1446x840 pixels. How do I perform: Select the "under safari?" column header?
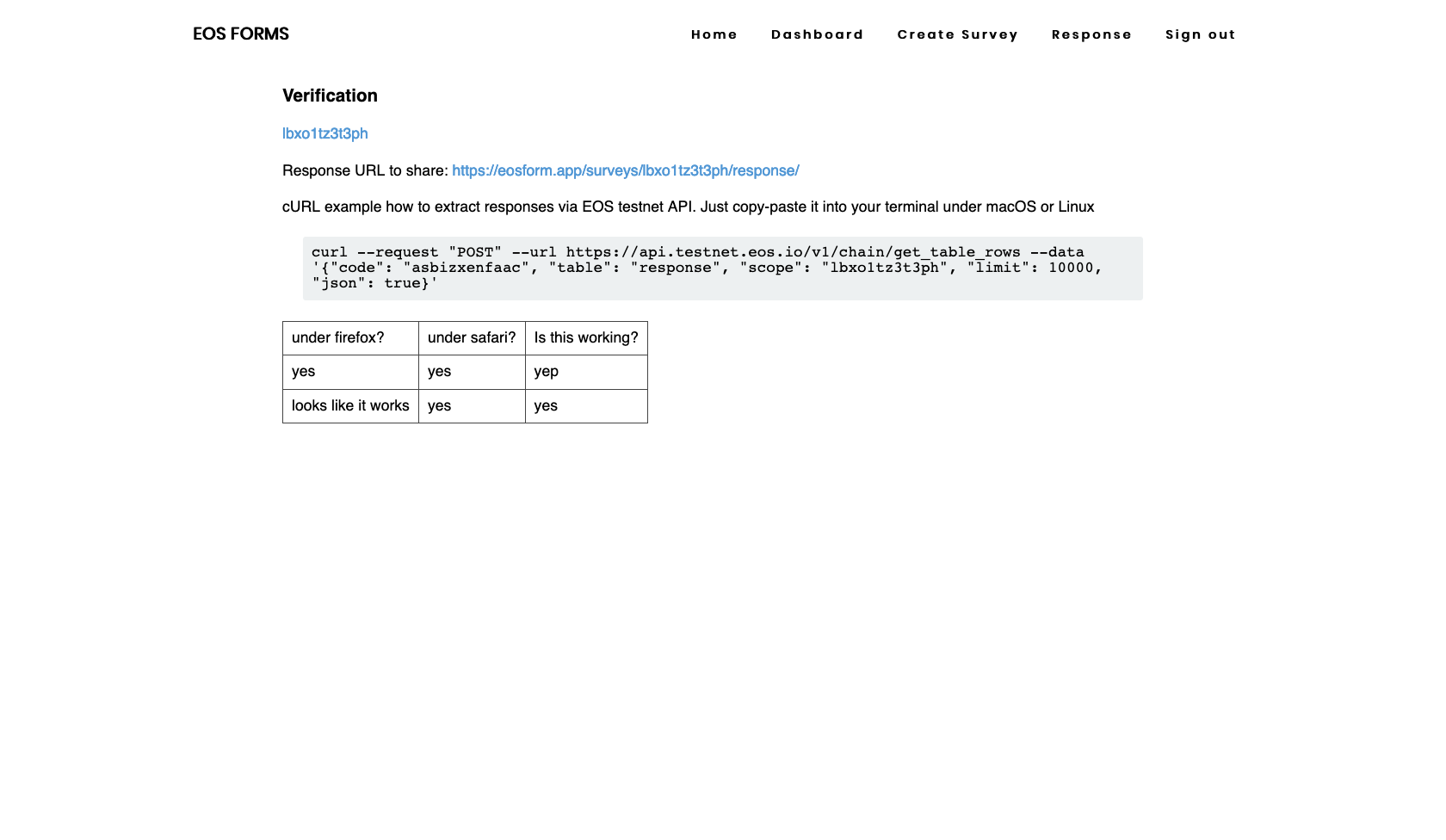(472, 338)
